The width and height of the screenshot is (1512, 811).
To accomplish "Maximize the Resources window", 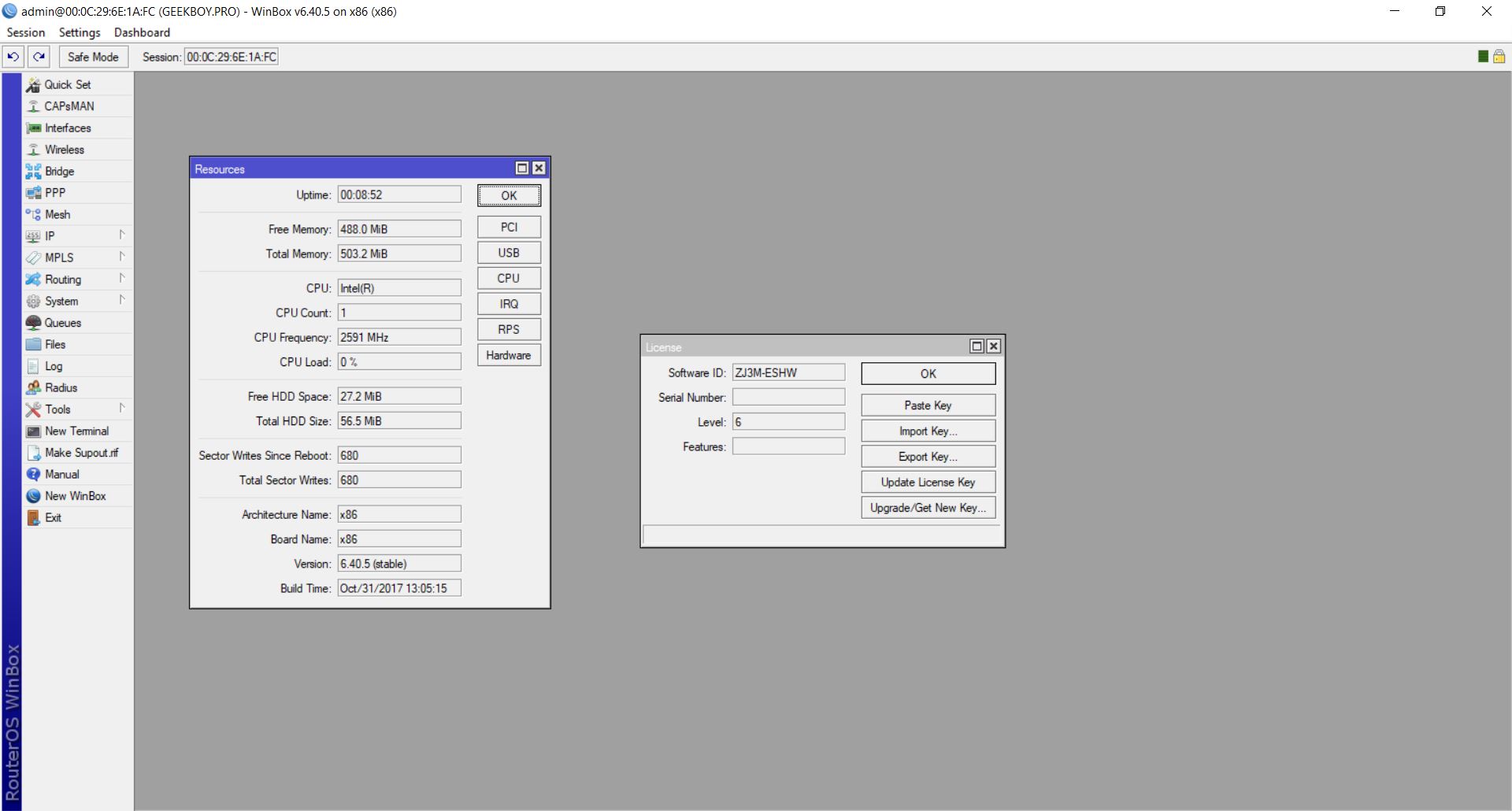I will (x=522, y=168).
